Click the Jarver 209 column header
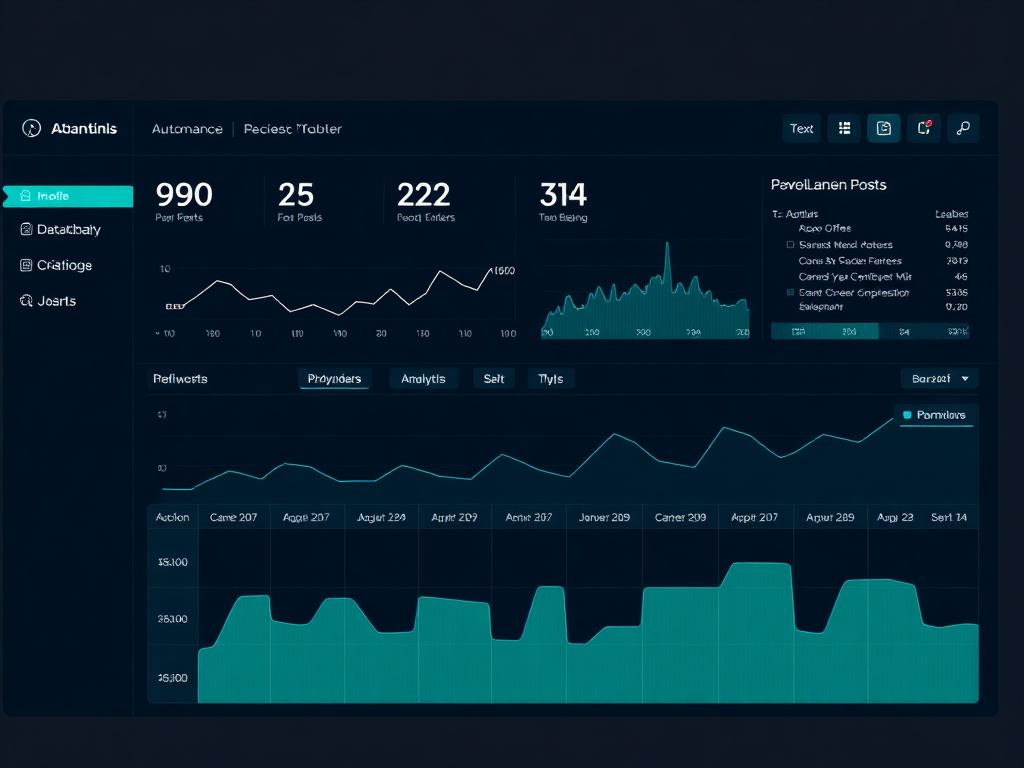1024x768 pixels. (x=604, y=517)
